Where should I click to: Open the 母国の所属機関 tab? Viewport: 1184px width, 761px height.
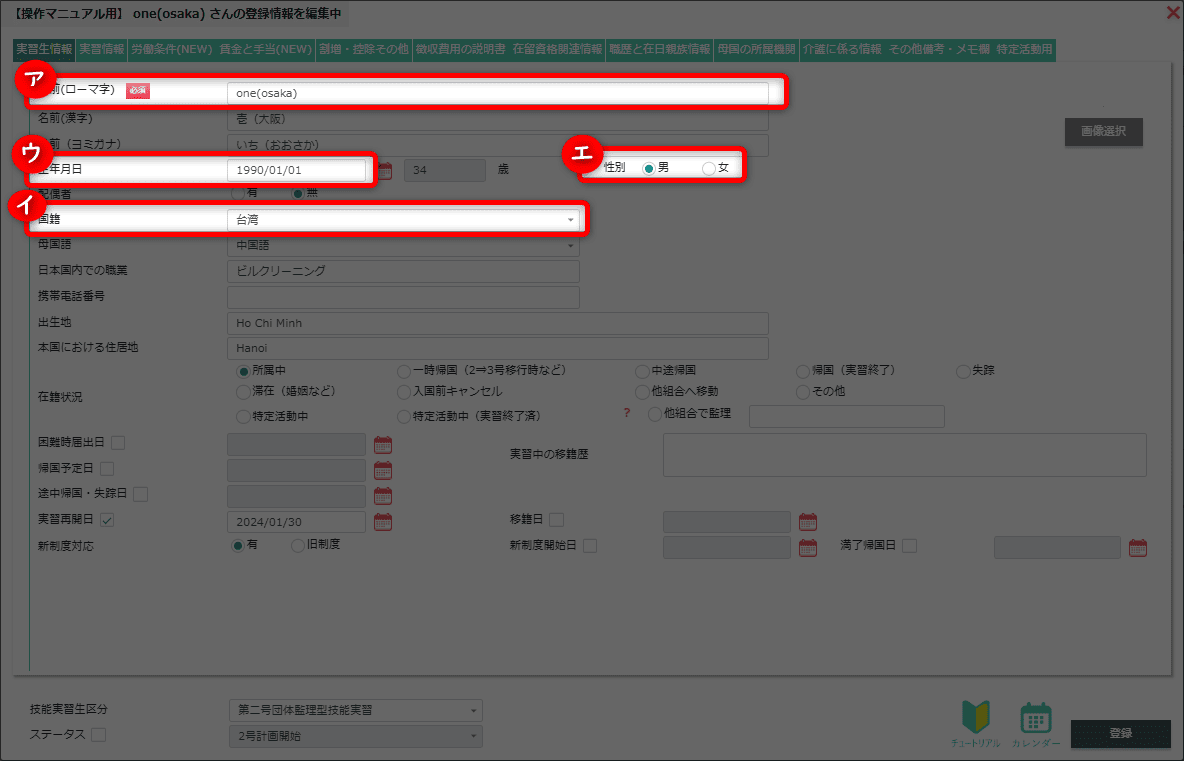click(757, 50)
